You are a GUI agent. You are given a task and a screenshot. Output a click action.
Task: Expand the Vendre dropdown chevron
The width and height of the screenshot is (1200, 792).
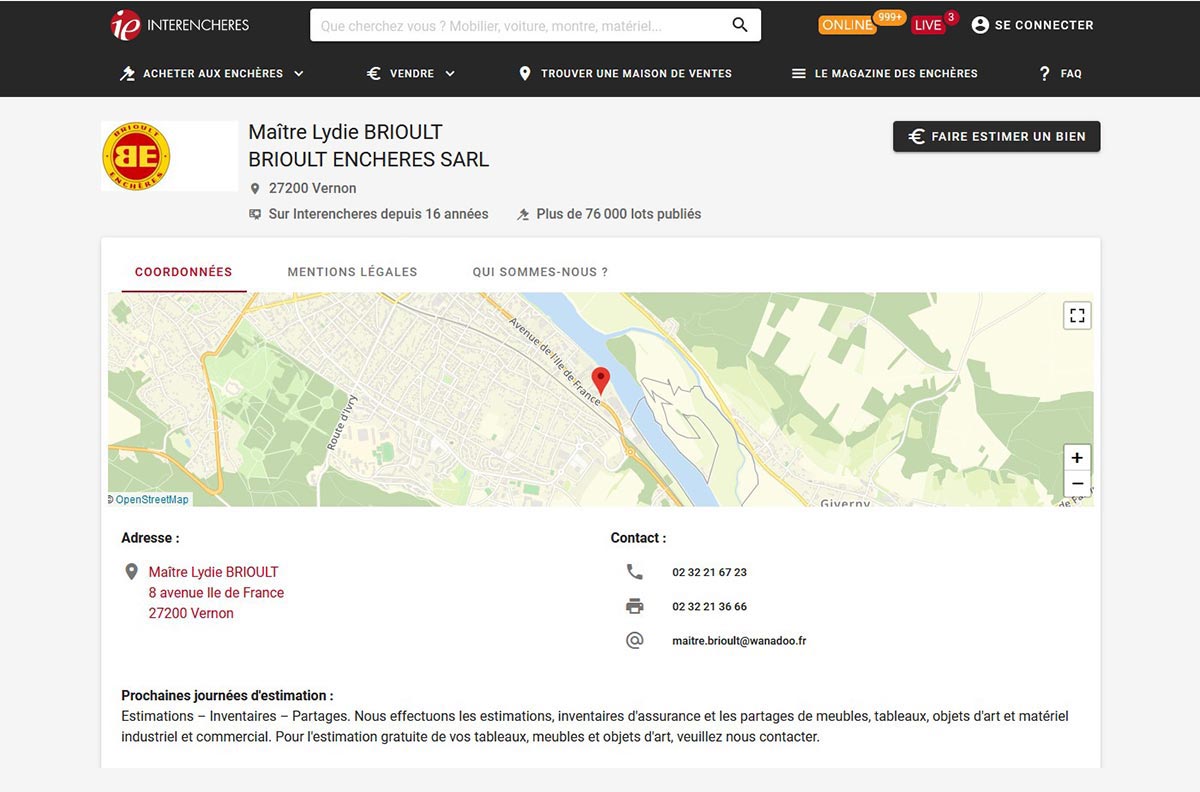[450, 73]
